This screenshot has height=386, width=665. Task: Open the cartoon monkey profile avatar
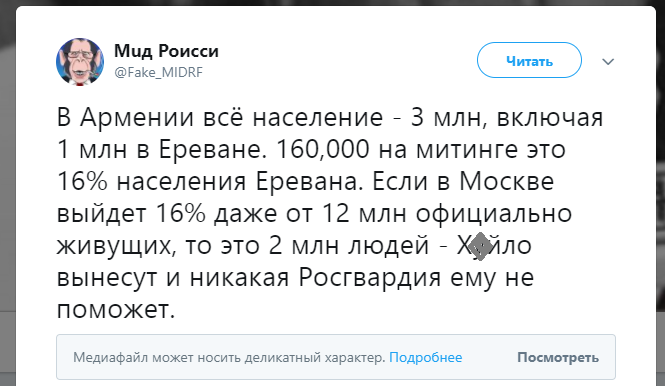pyautogui.click(x=80, y=62)
